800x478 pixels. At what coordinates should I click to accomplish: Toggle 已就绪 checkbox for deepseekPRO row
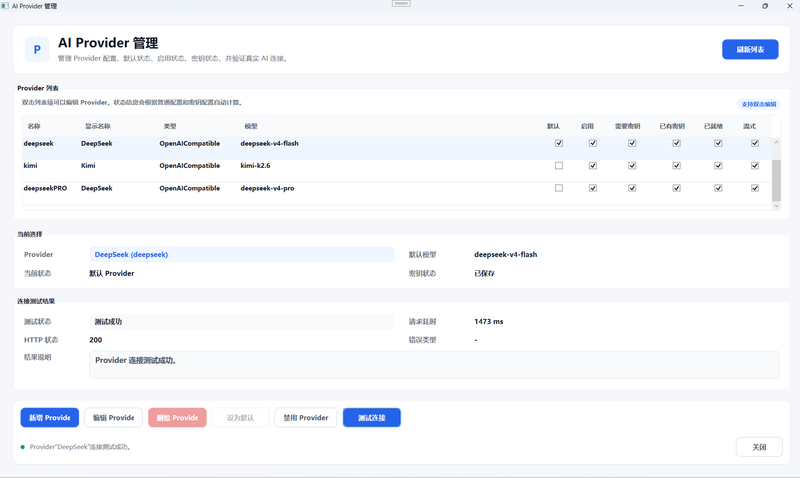click(718, 188)
